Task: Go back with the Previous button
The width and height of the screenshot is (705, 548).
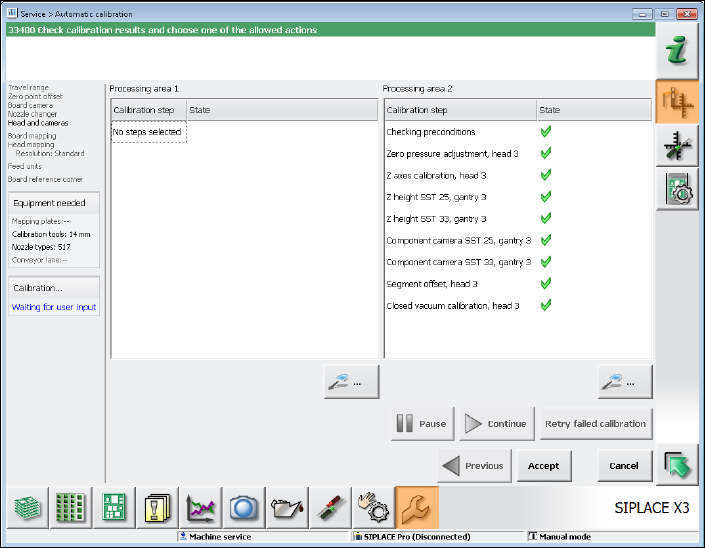Action: 474,466
